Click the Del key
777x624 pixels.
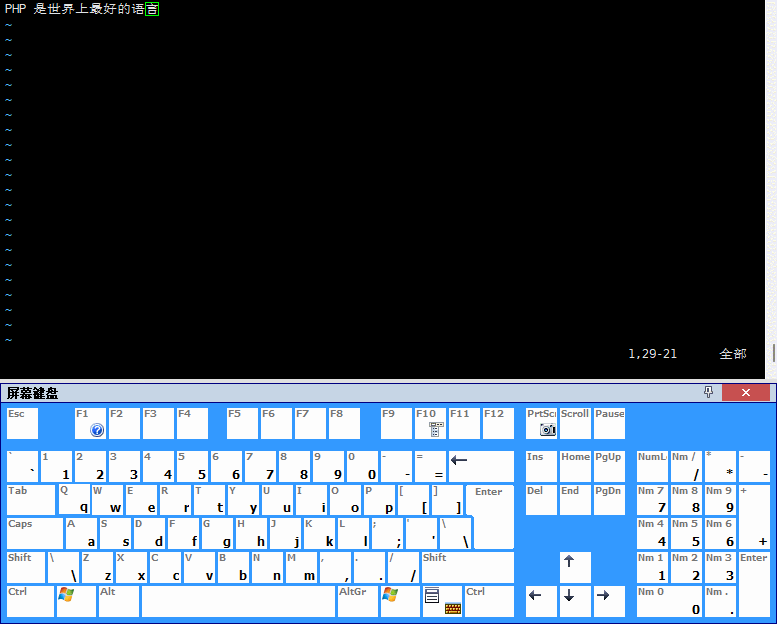click(x=541, y=500)
